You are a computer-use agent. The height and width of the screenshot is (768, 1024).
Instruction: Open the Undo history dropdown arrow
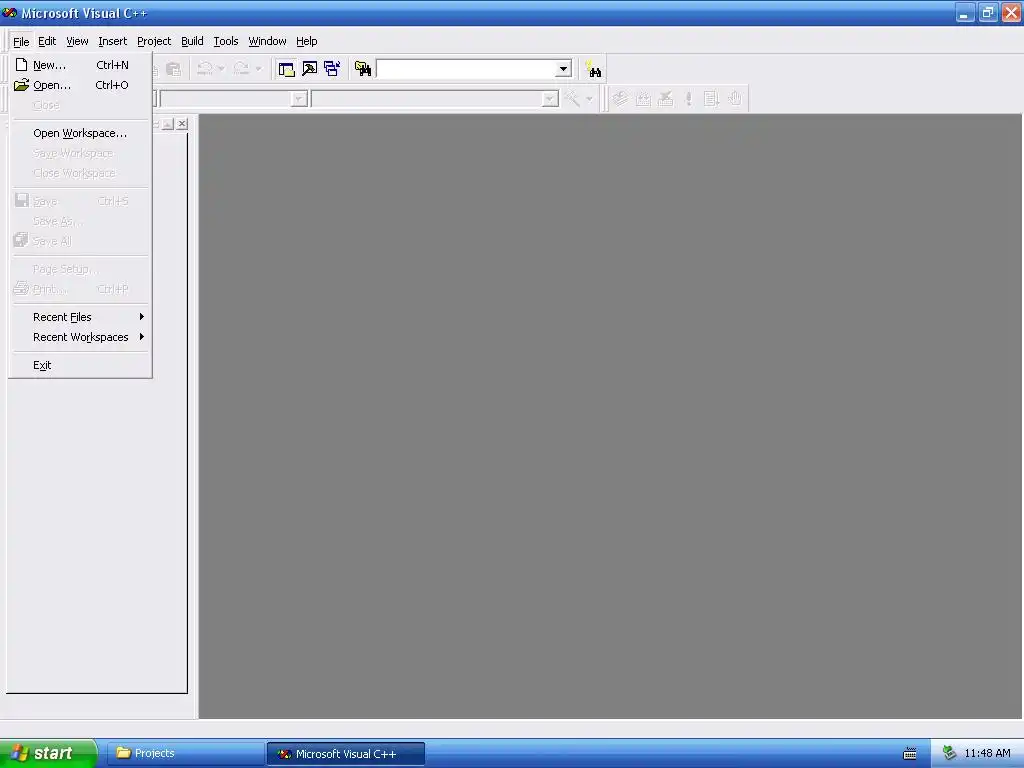(221, 69)
